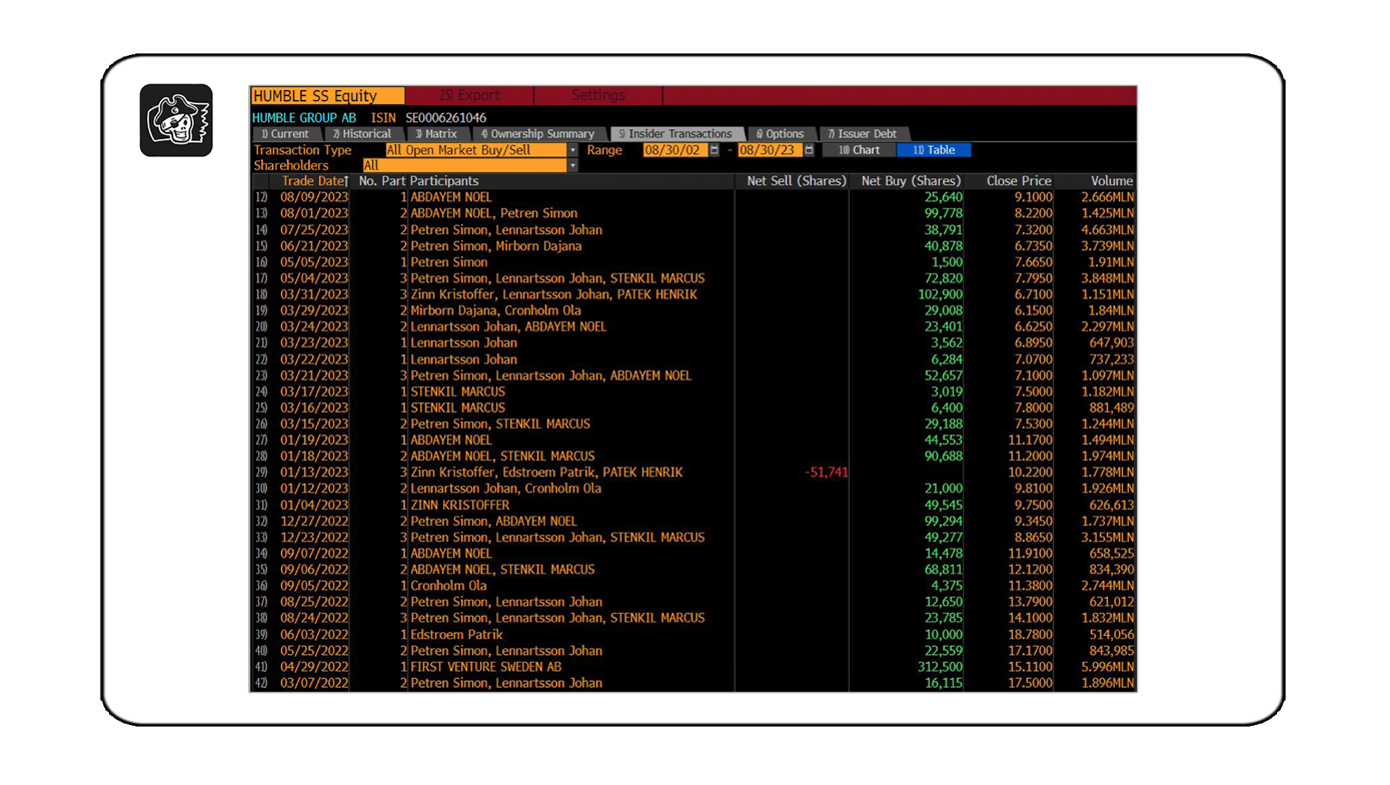Click net buy value 312,500

click(x=939, y=667)
